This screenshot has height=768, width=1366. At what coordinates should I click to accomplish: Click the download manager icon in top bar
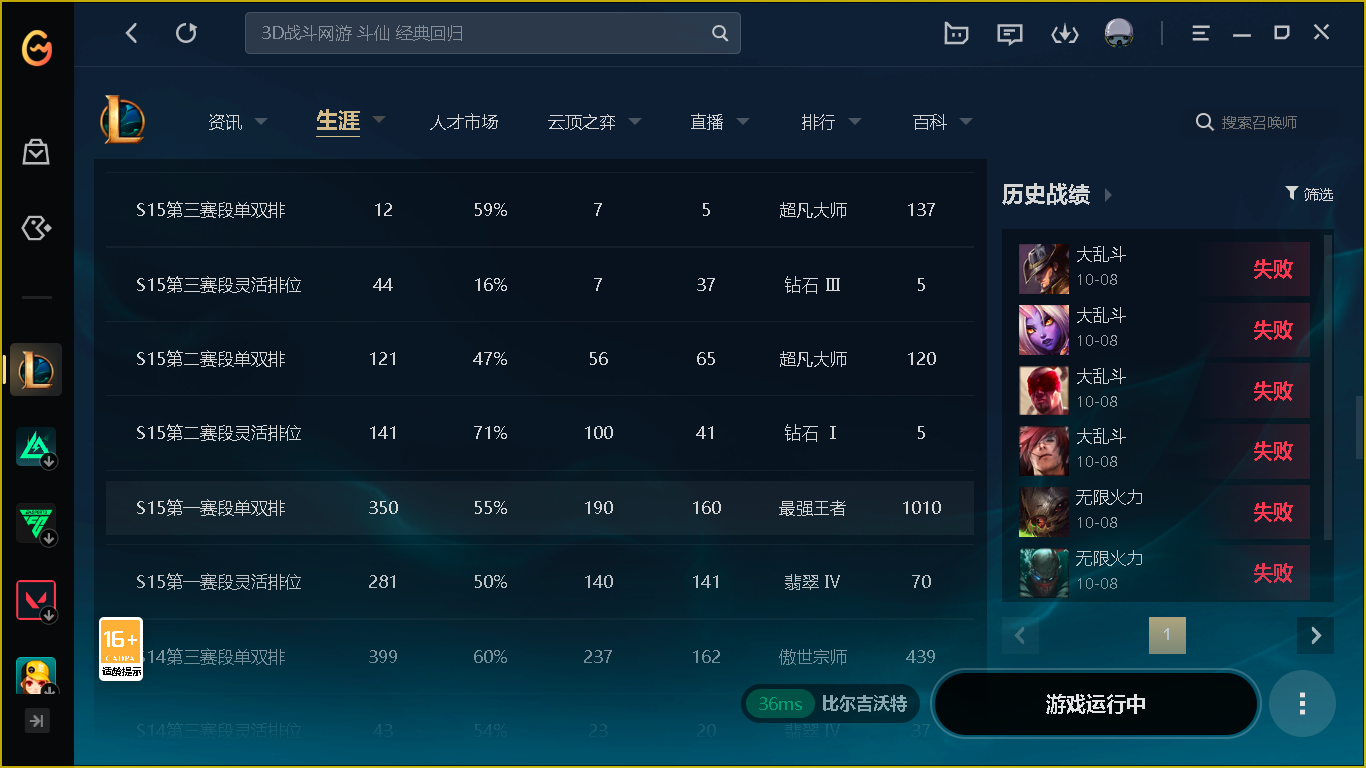tap(1065, 34)
